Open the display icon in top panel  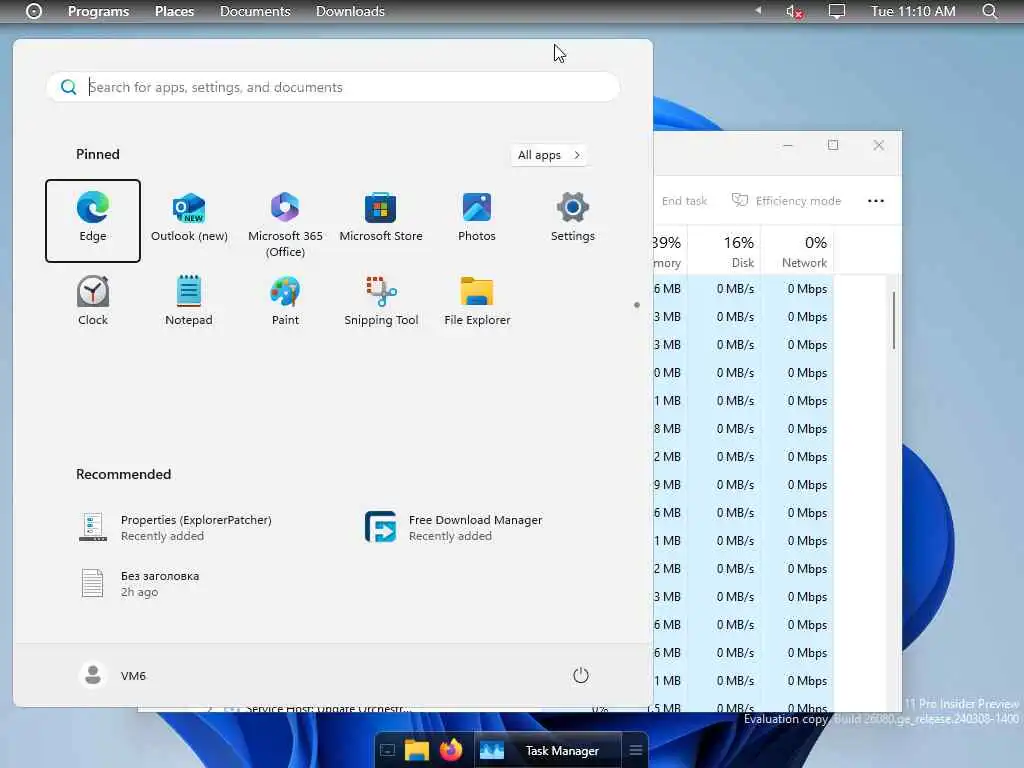point(837,11)
